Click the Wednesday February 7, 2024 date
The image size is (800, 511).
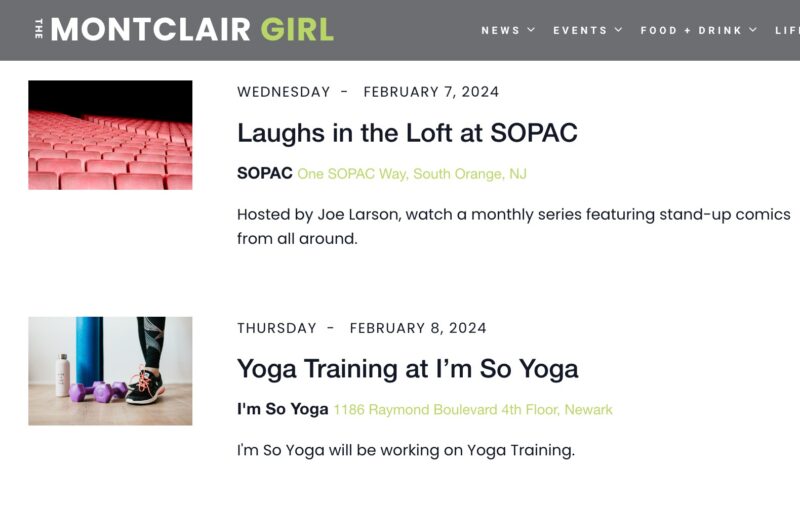coord(368,92)
